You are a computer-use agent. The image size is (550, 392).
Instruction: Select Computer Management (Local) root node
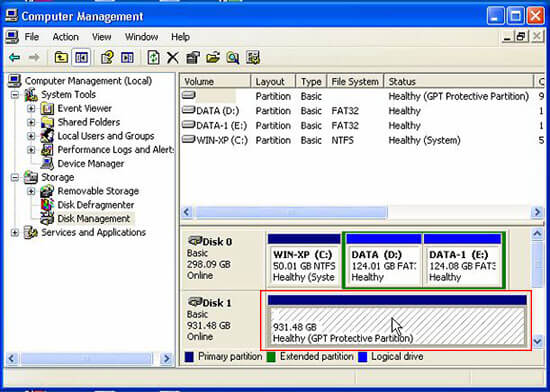tap(88, 81)
